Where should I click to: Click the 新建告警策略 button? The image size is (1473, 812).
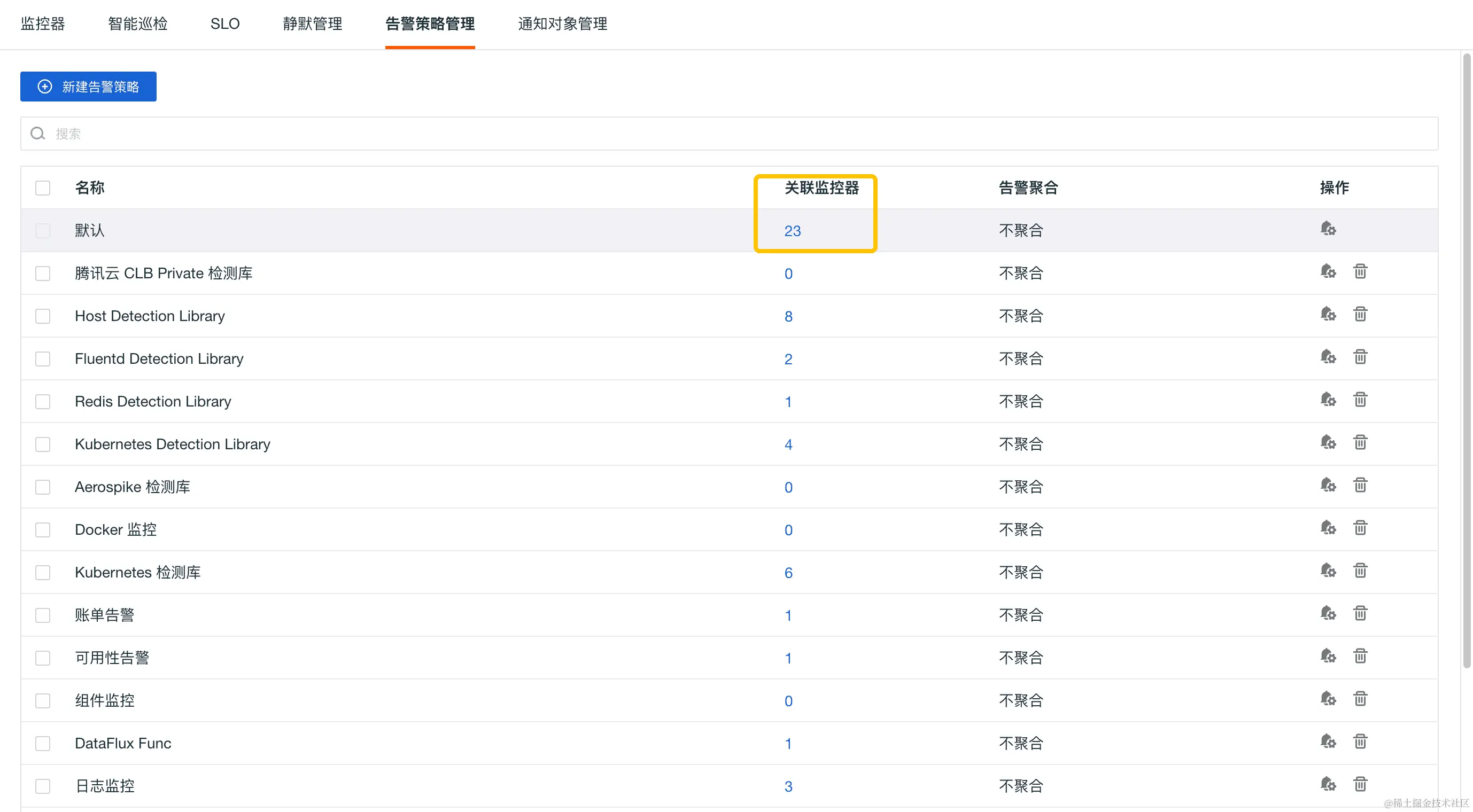[88, 87]
